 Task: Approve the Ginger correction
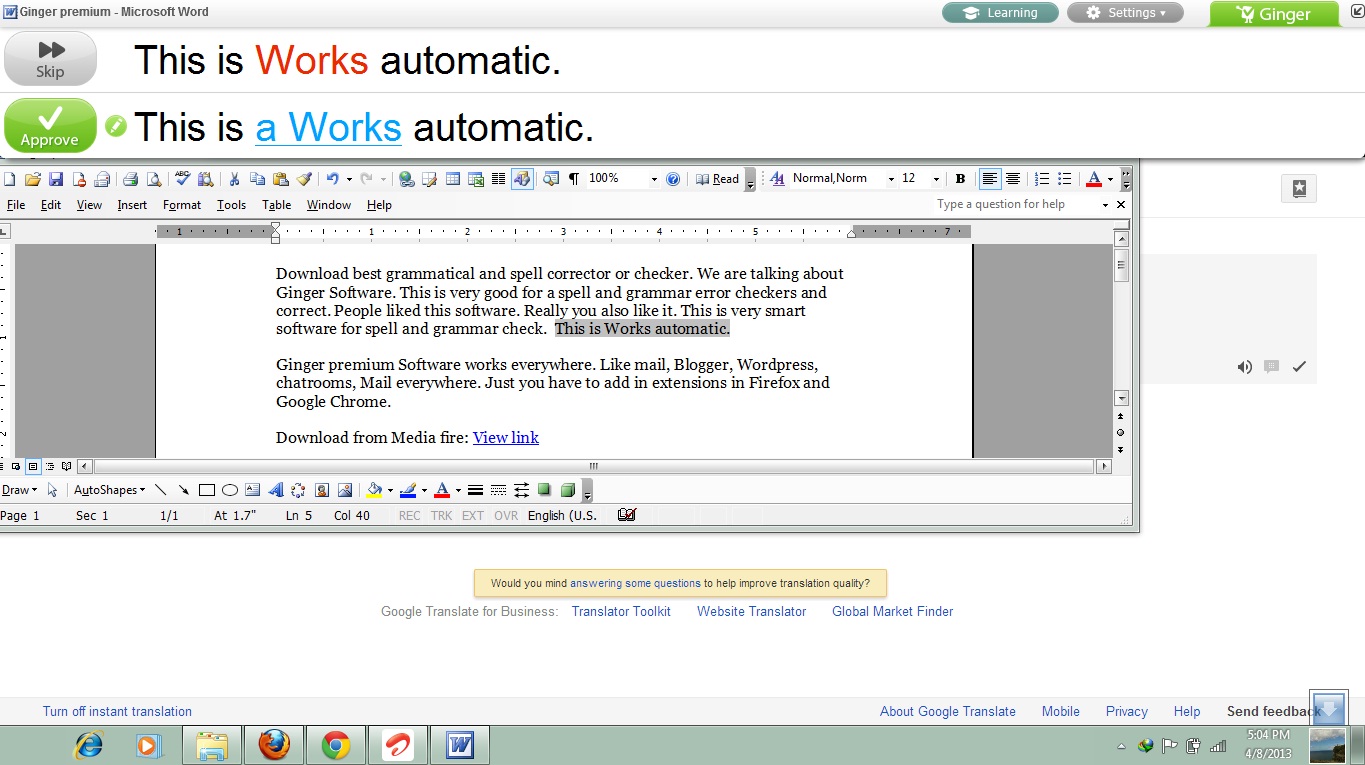tap(50, 126)
